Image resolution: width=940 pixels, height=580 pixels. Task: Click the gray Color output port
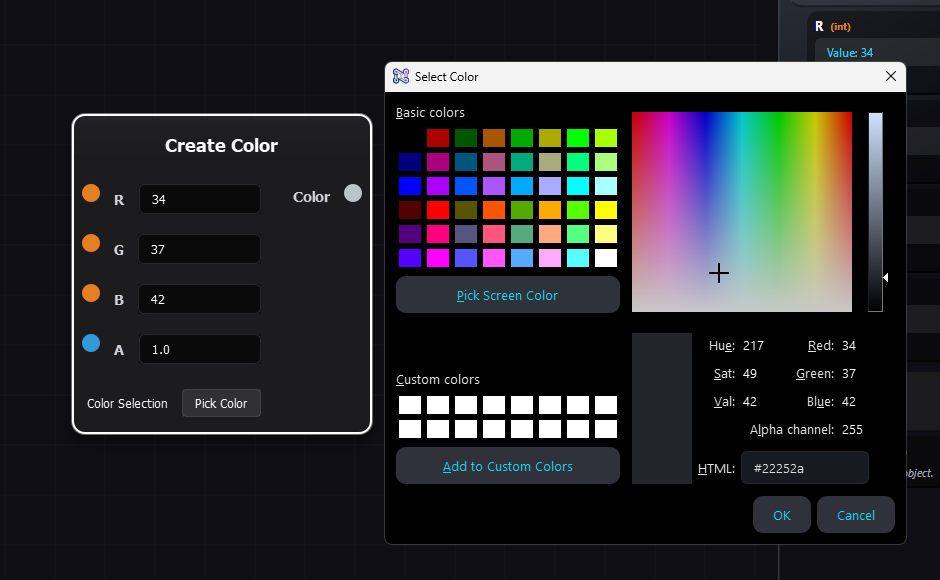coord(353,193)
